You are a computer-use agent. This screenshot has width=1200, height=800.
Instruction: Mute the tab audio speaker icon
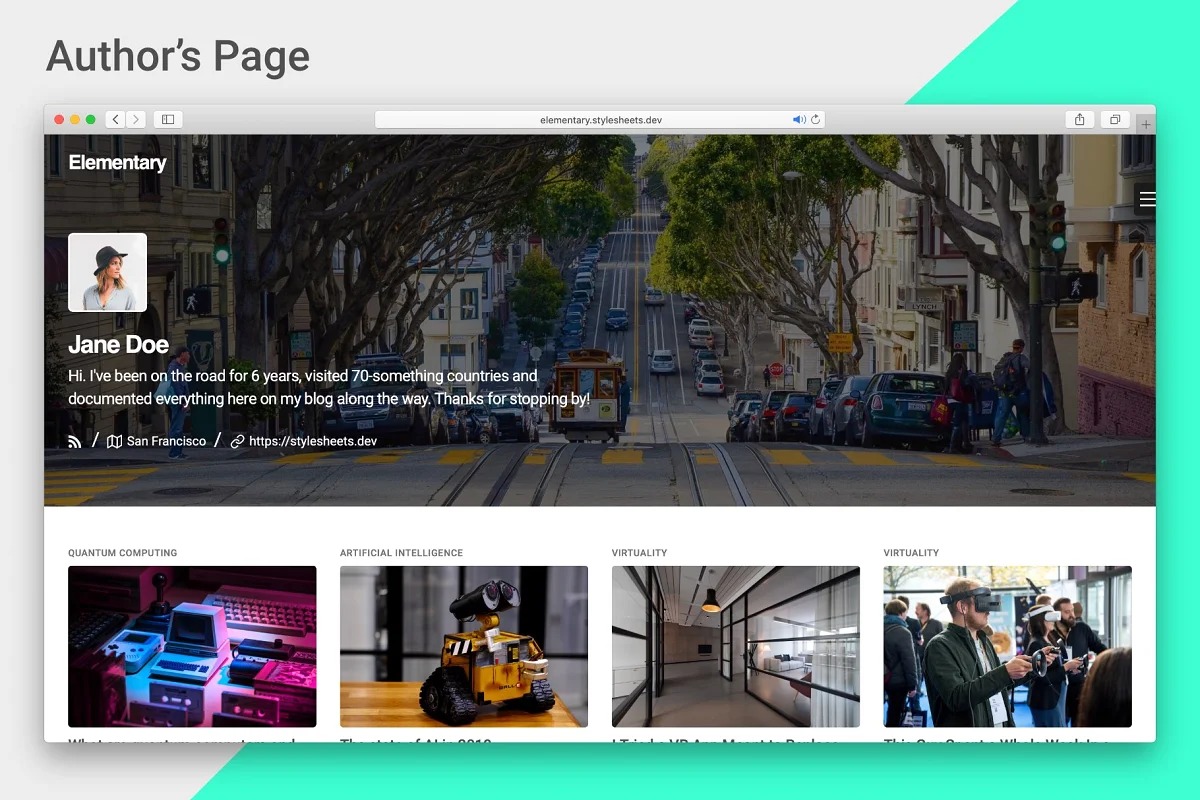(x=798, y=120)
